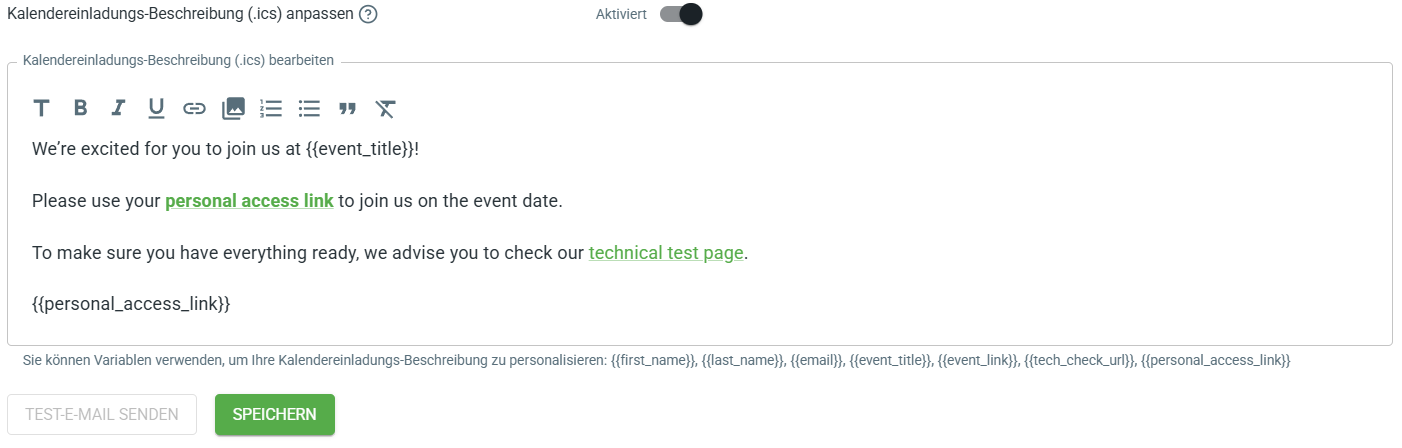
Task: Click the Aktiviert label
Action: tap(621, 14)
